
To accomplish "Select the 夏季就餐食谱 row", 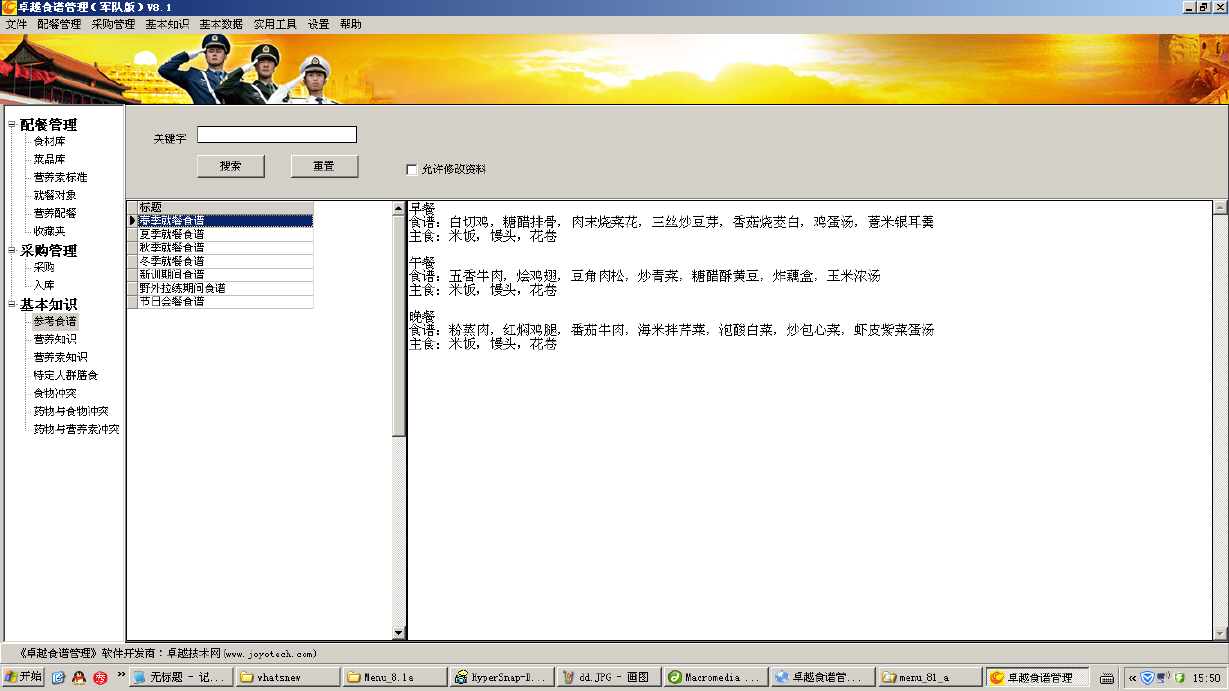I will [225, 234].
